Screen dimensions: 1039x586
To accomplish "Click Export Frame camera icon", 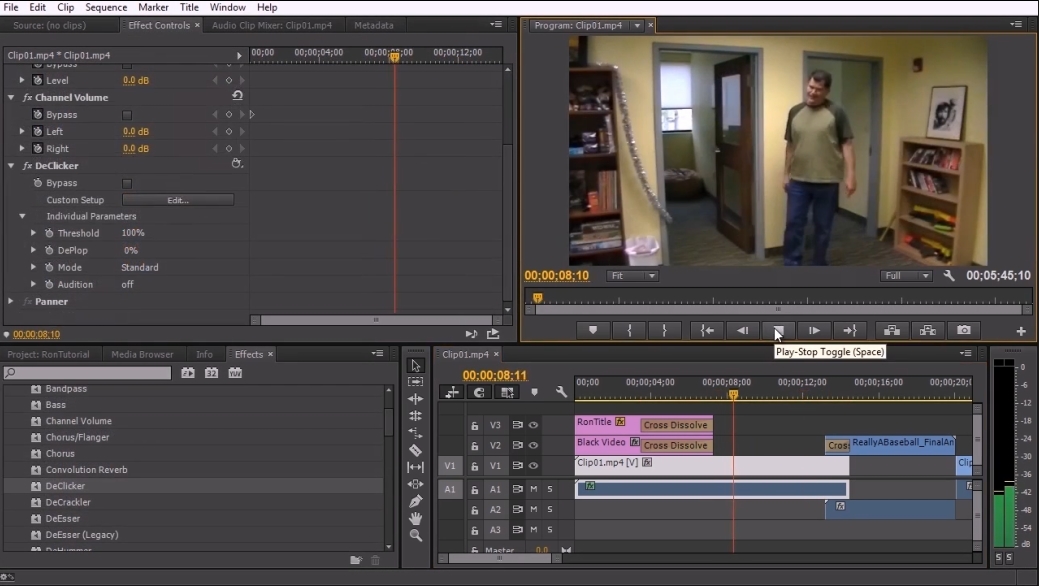I will click(963, 330).
